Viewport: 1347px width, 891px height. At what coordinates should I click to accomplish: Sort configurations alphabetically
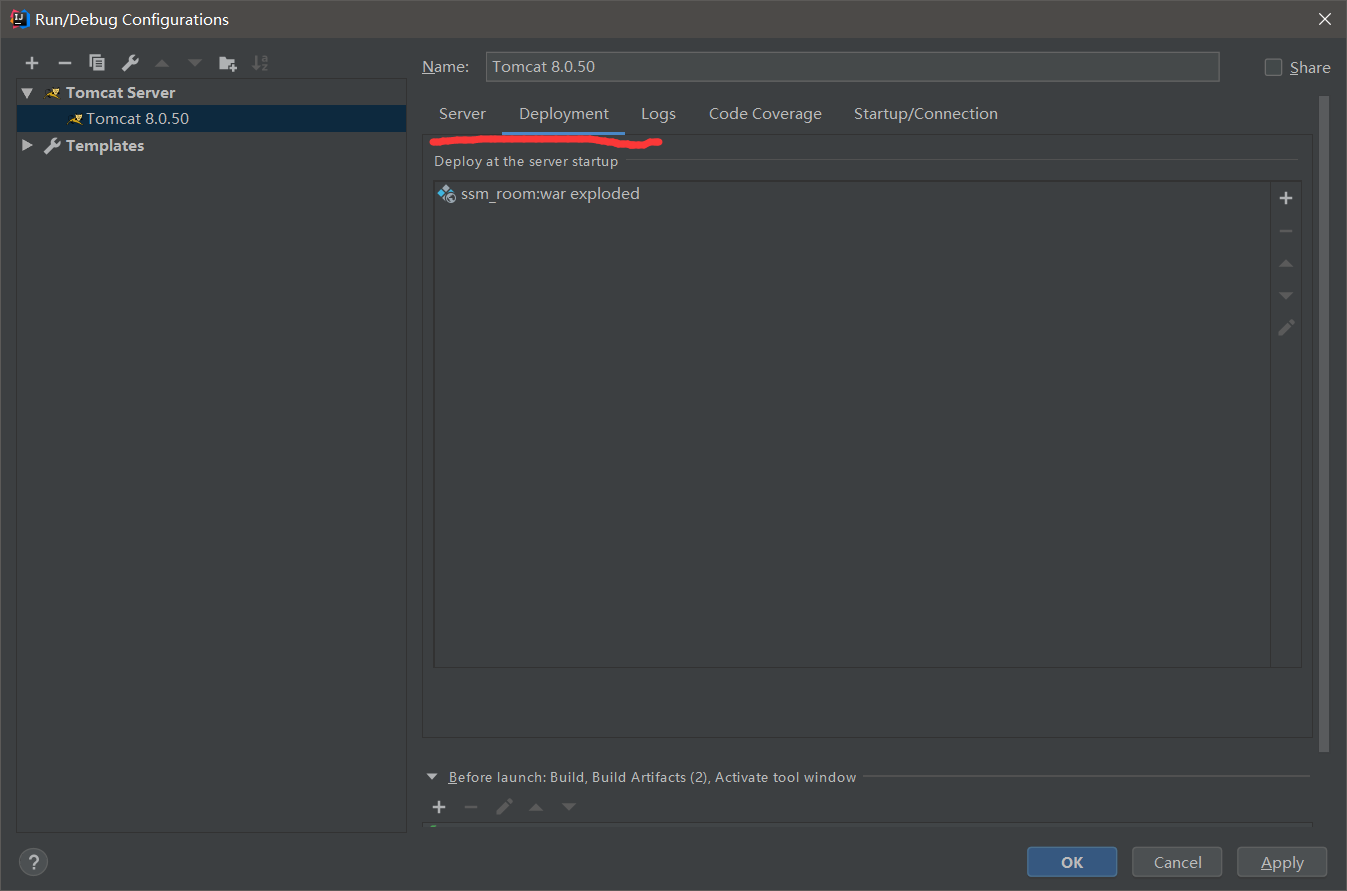pos(260,63)
